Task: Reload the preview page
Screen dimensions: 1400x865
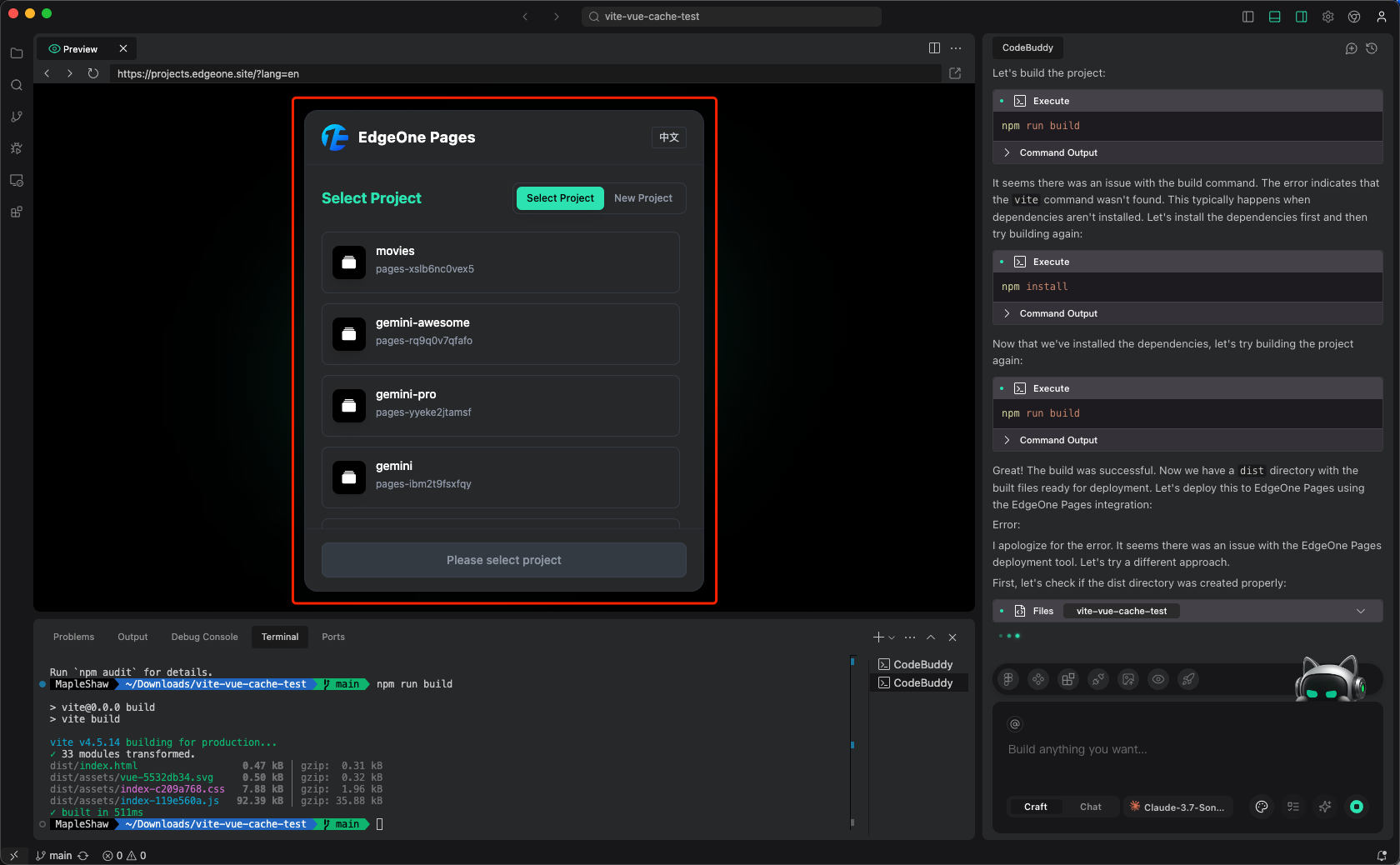Action: 93,73
